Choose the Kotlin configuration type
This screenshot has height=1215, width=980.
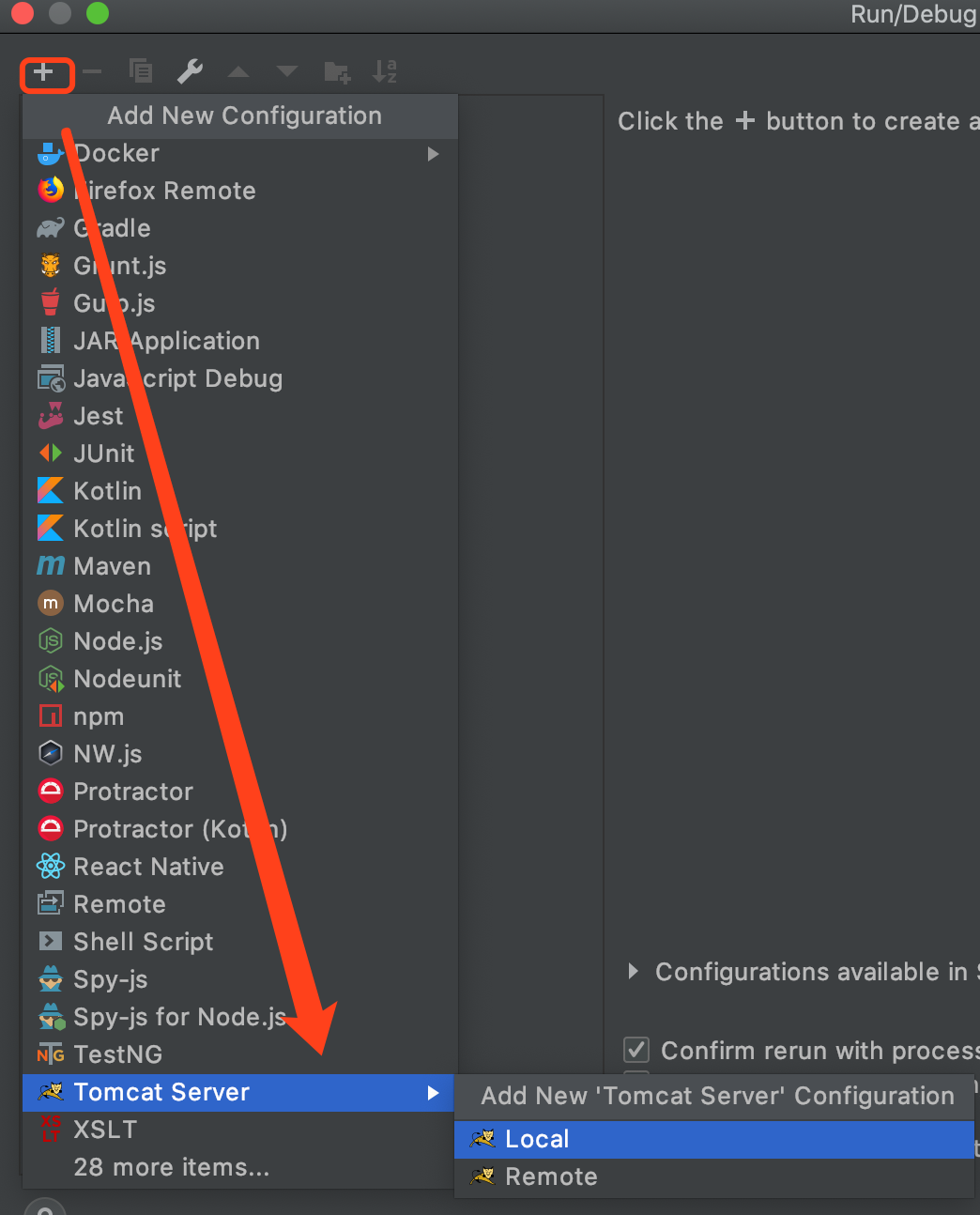coord(240,491)
